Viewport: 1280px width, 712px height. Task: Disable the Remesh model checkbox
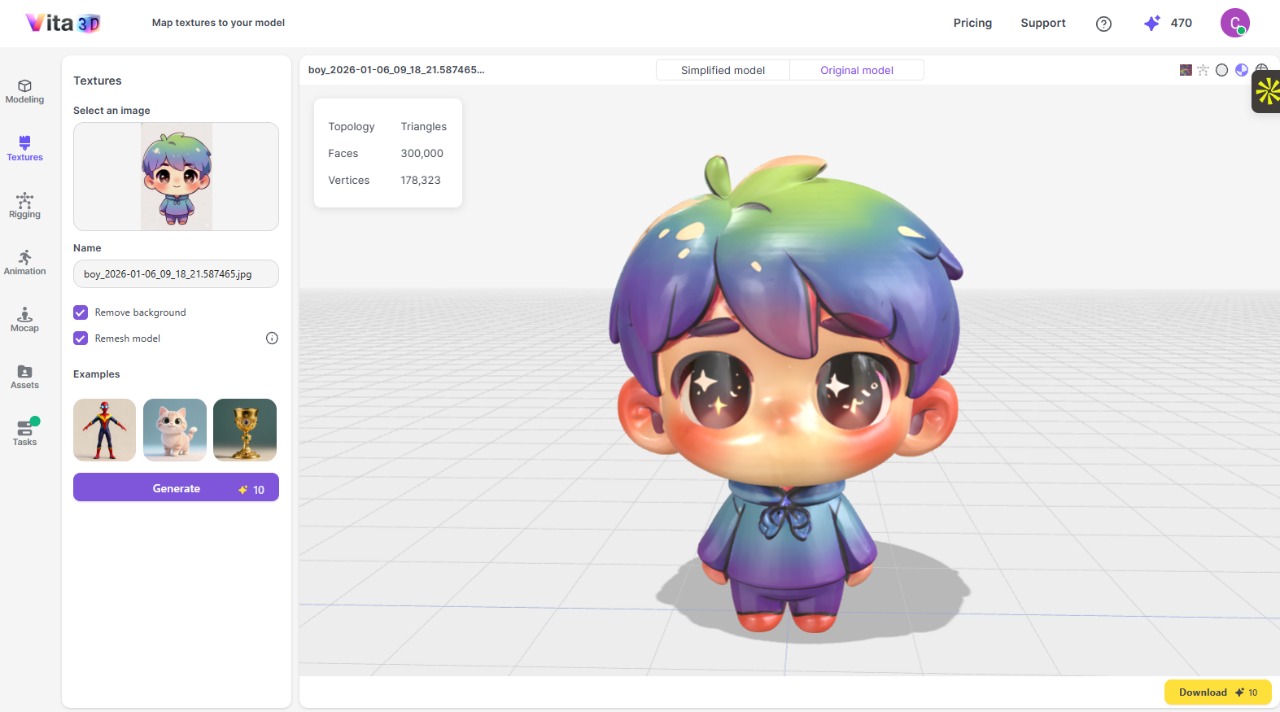[x=81, y=338]
